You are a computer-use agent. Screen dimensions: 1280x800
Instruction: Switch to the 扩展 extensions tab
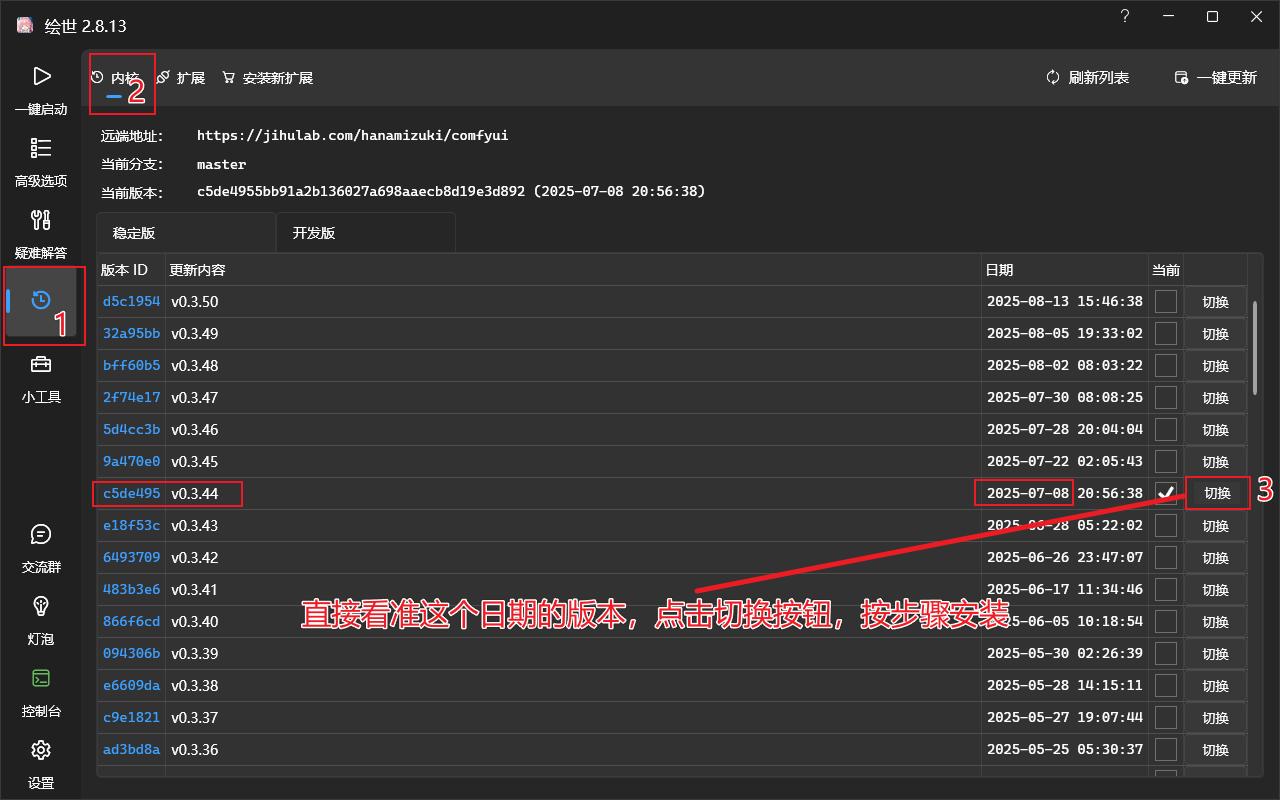[181, 78]
